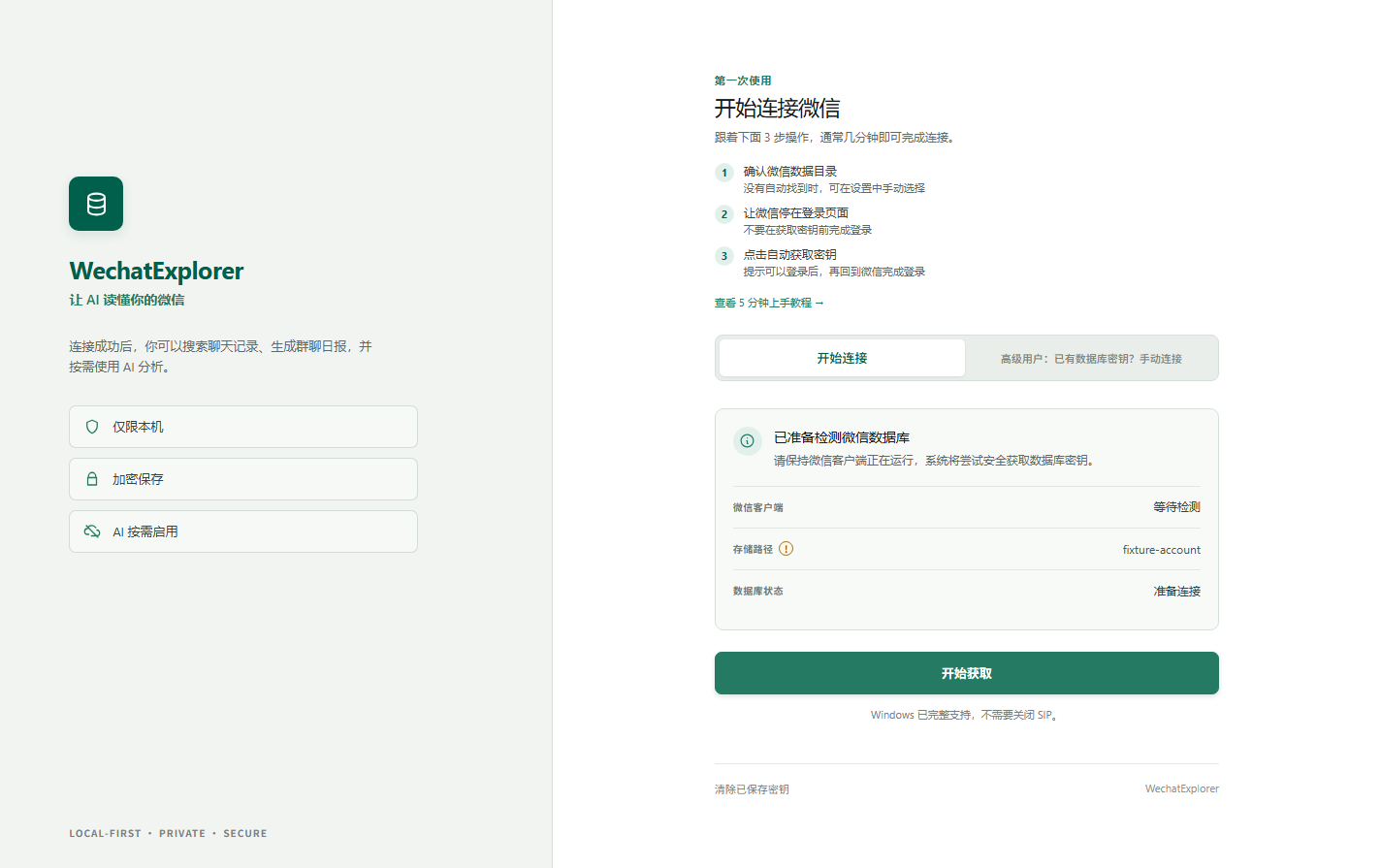Viewport: 1381px width, 868px height.
Task: Click the 没有自动找到时 hint under step 1
Action: (x=834, y=189)
